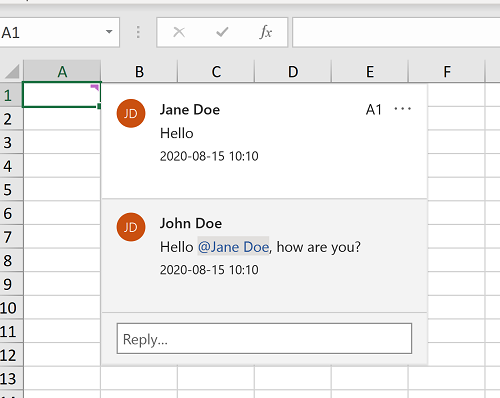
Task: Open the comment thread more actions menu
Action: click(402, 109)
